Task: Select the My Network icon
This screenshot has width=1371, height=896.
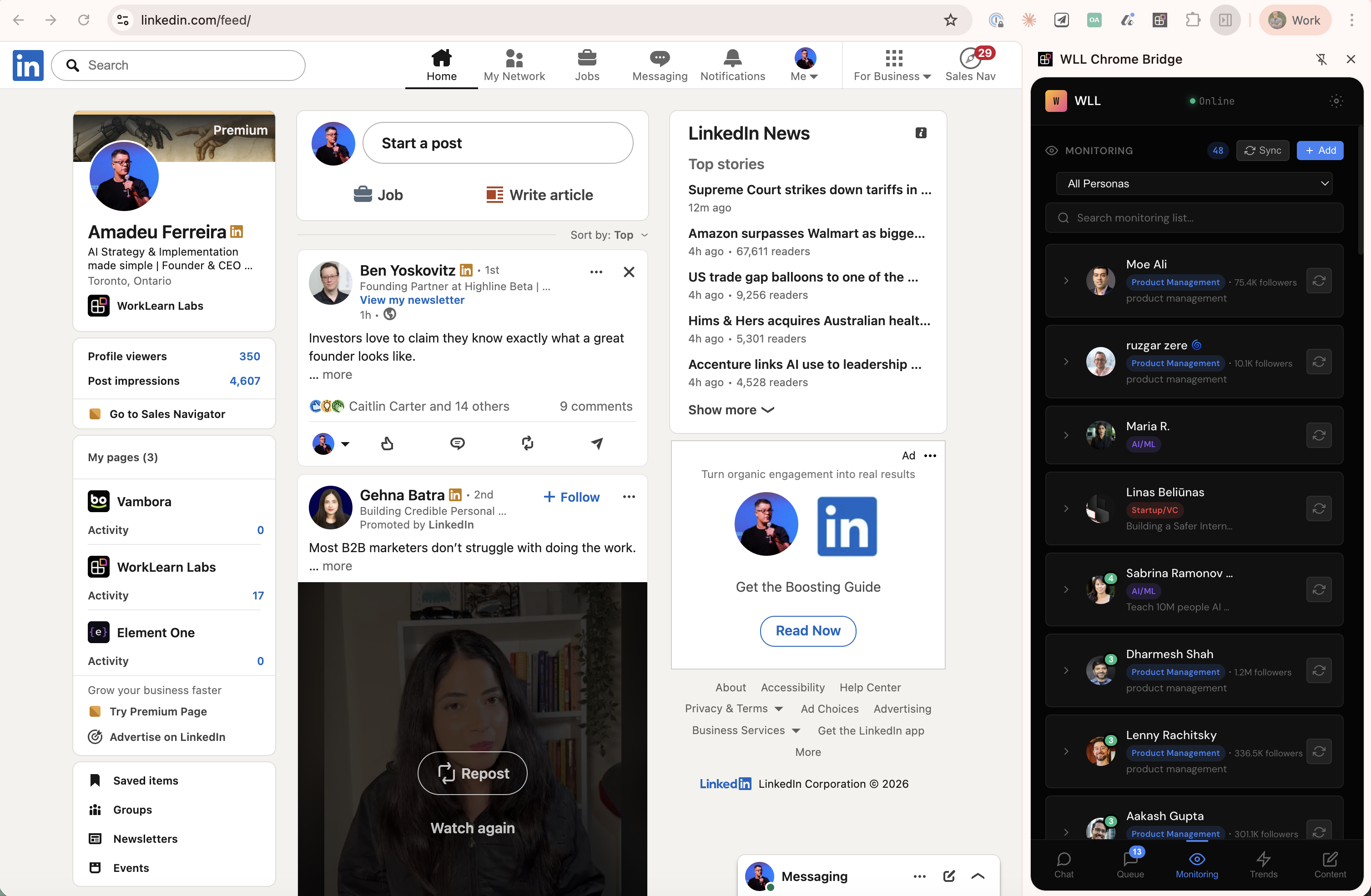Action: (x=514, y=65)
